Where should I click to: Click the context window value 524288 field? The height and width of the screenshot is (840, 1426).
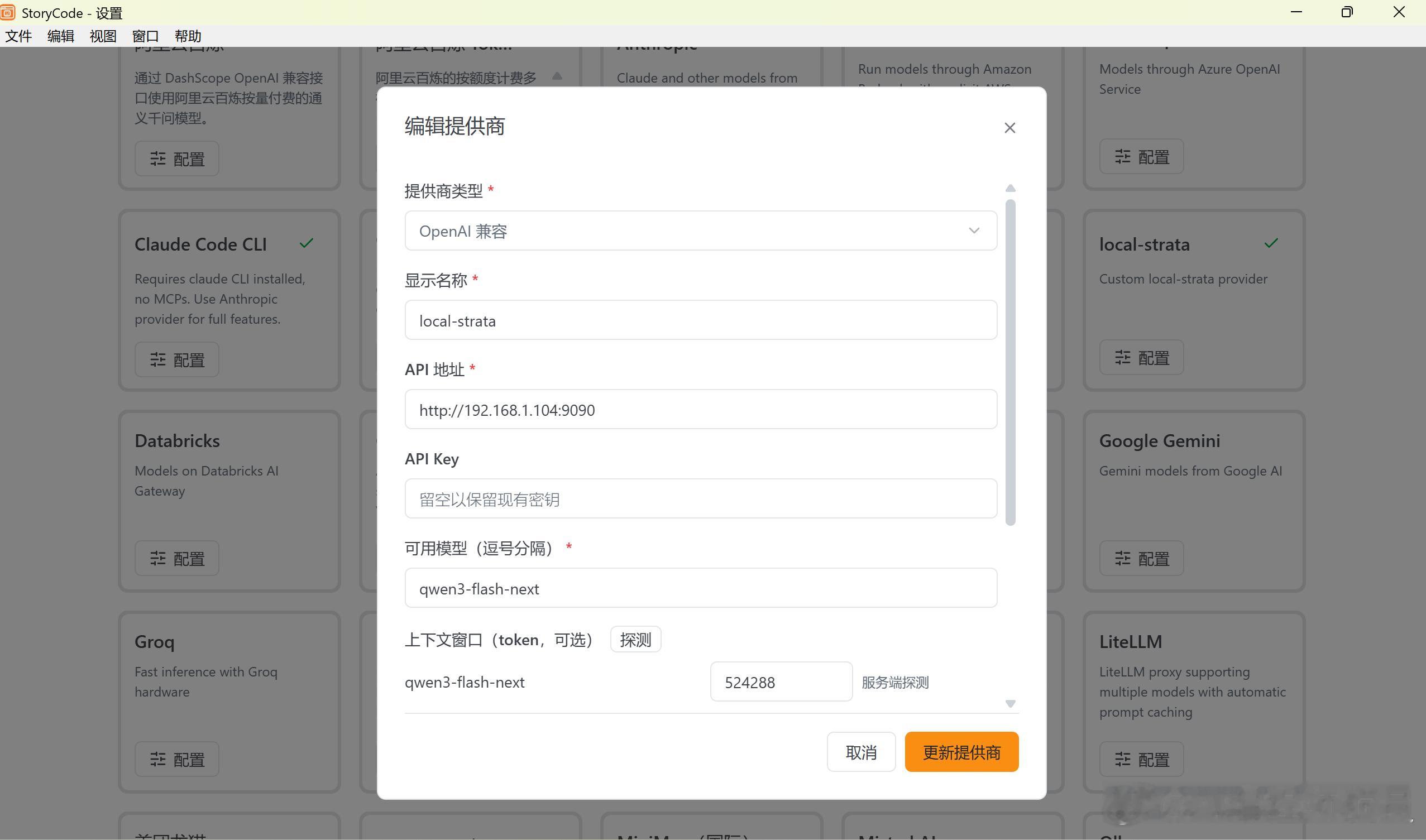point(781,681)
